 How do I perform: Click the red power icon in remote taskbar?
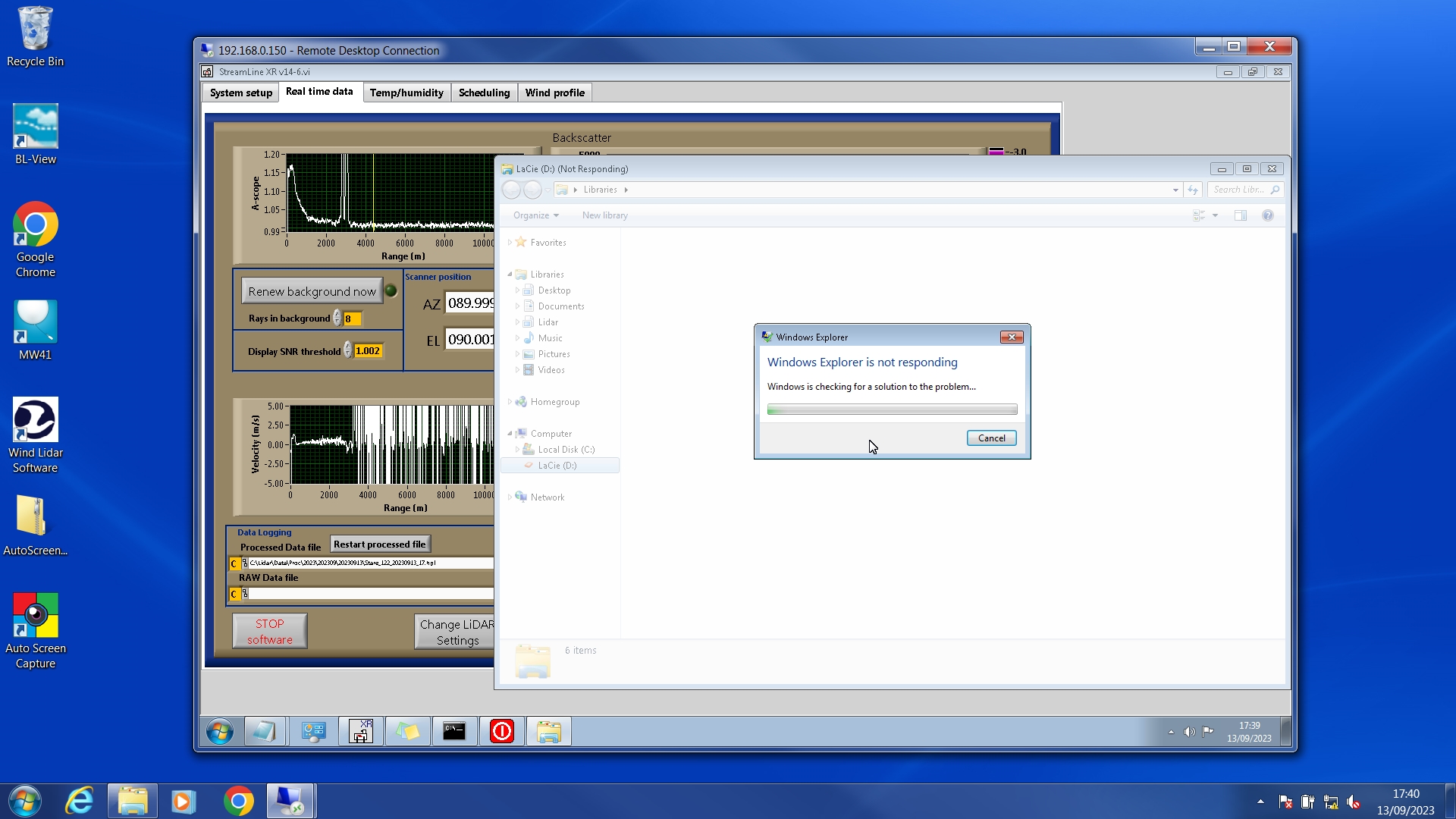pos(501,732)
